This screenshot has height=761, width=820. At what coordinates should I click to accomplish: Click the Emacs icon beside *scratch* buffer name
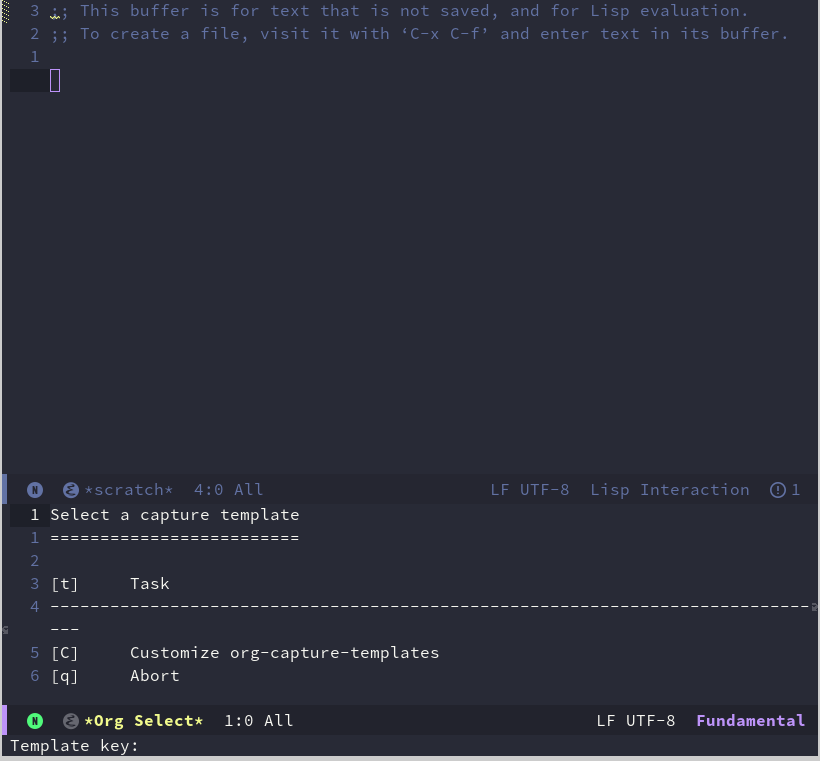pos(71,490)
